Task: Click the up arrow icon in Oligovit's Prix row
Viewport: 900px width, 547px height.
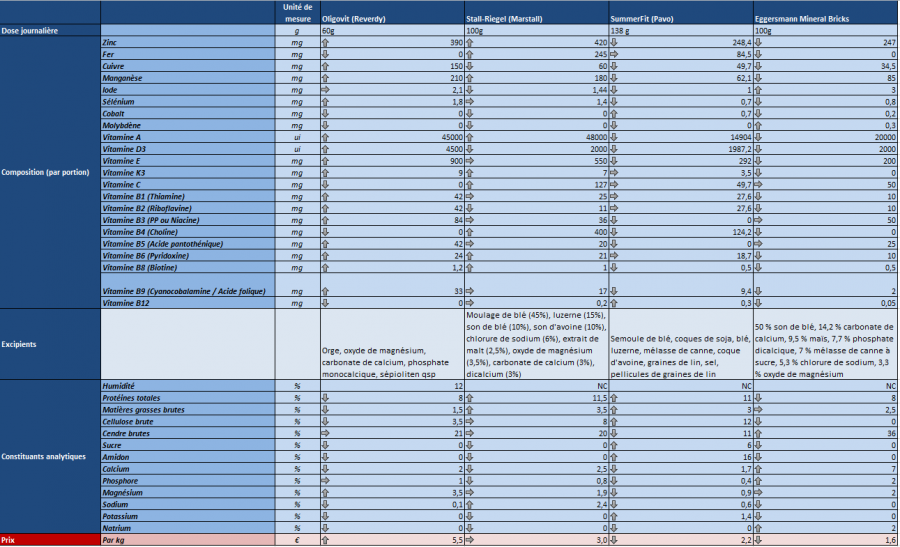Action: (325, 540)
